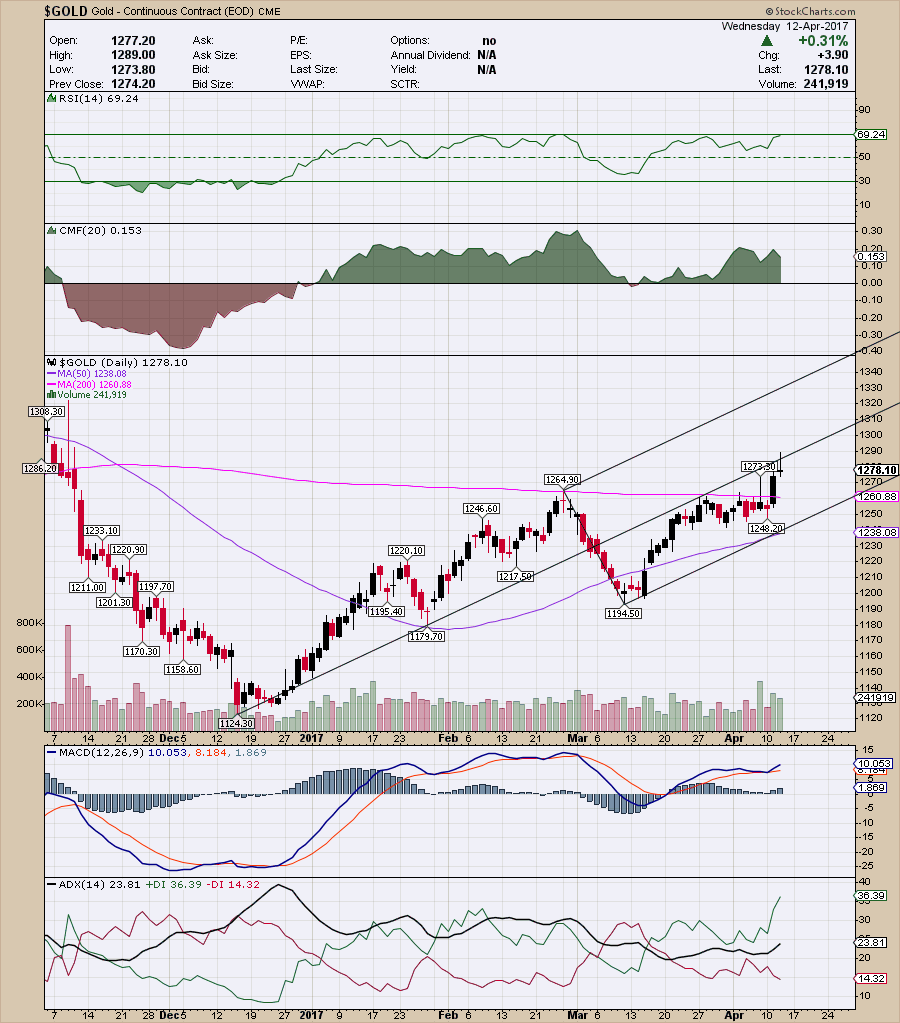
Task: Click the ADX(14) 23.81 legend label
Action: (99, 885)
